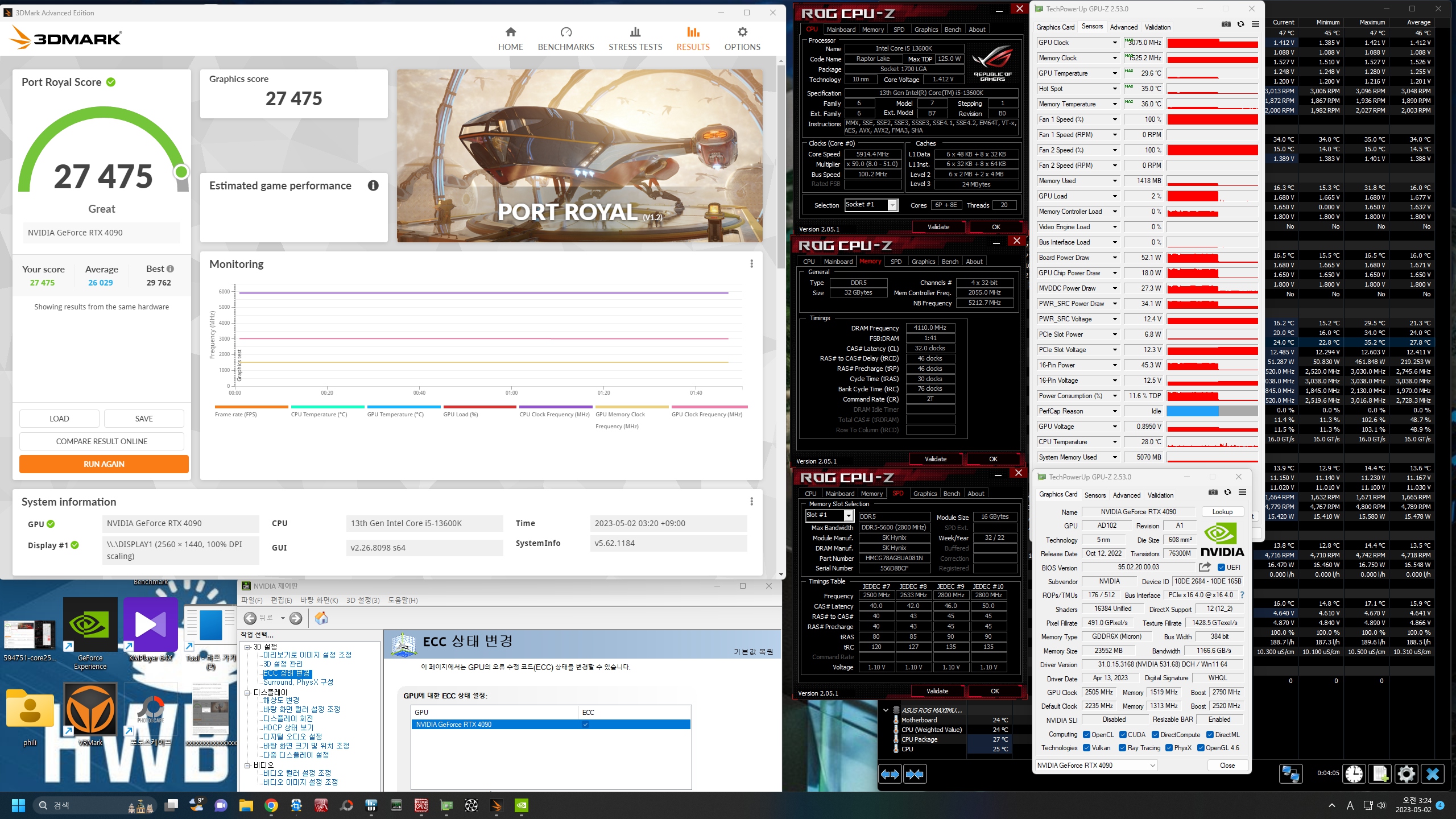Open the PerfCap Reason sensor dropdown

pyautogui.click(x=1114, y=411)
